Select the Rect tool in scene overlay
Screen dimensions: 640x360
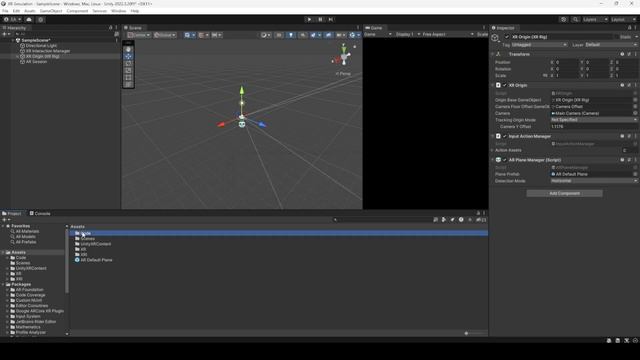tap(128, 77)
